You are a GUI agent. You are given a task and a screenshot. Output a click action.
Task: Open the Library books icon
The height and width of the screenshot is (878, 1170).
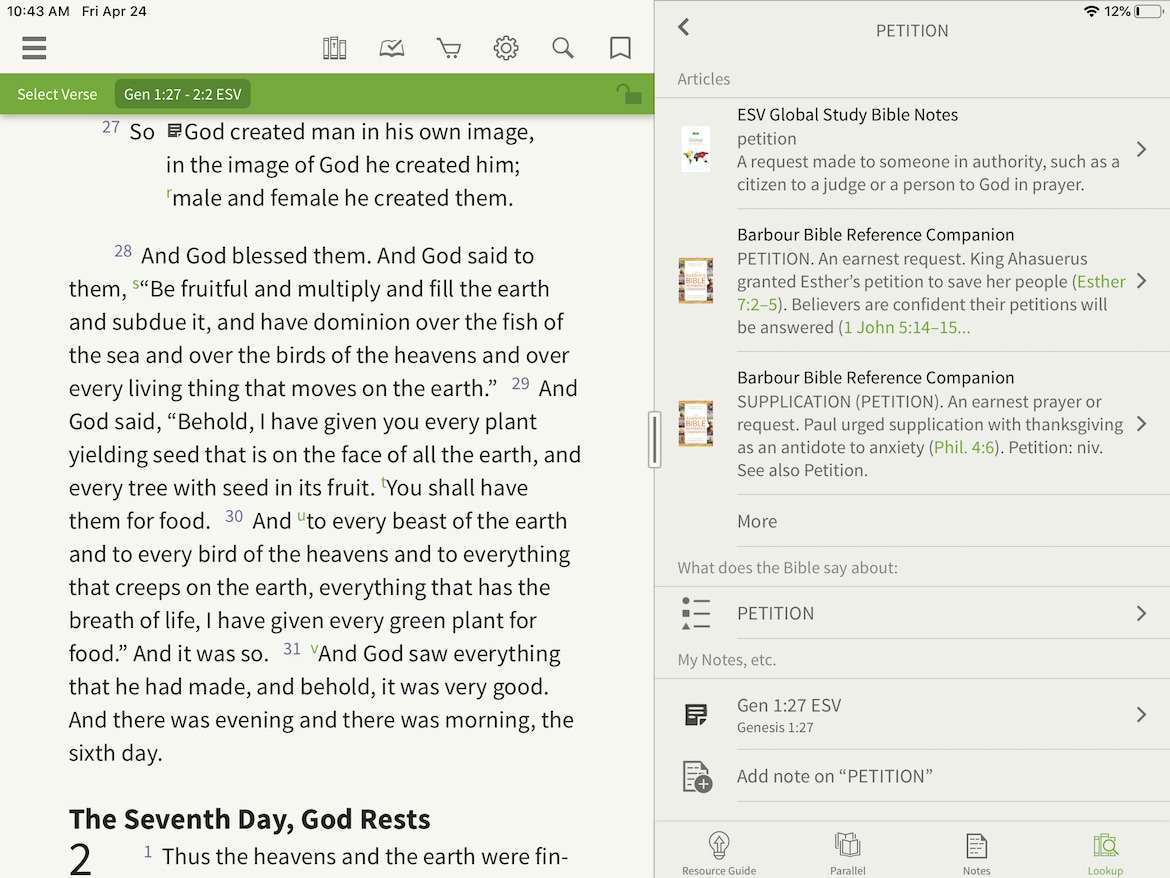(x=334, y=48)
